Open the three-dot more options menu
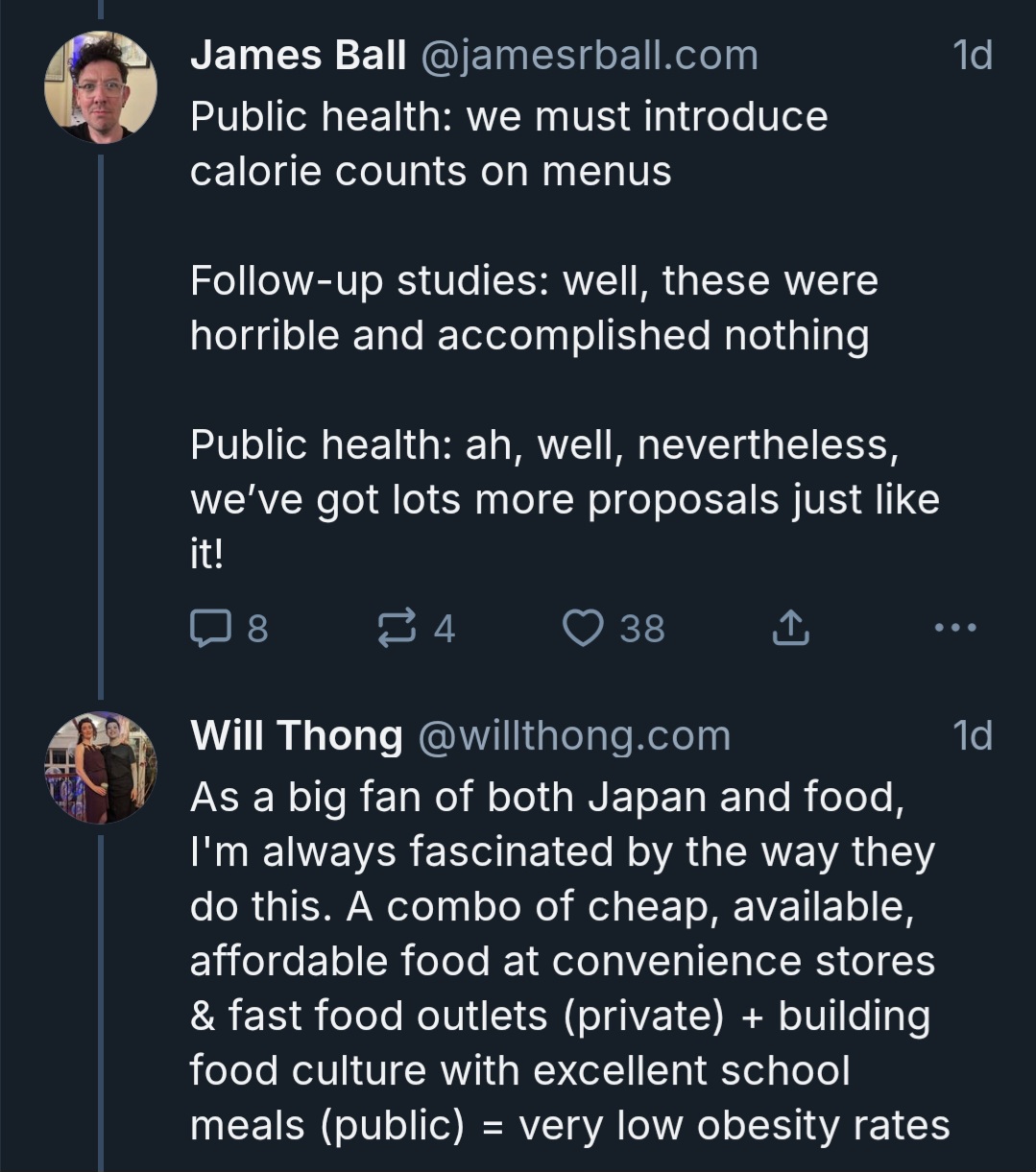 tap(955, 629)
